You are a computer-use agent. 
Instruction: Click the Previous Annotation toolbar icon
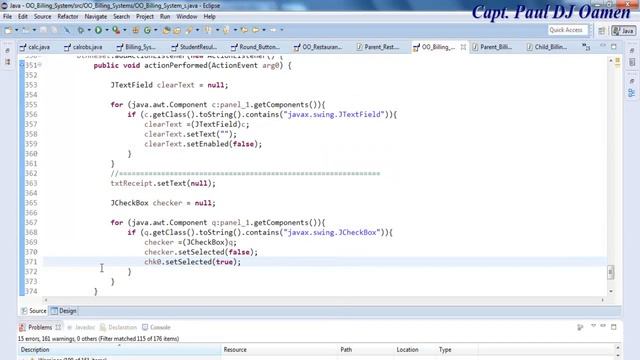point(227,30)
